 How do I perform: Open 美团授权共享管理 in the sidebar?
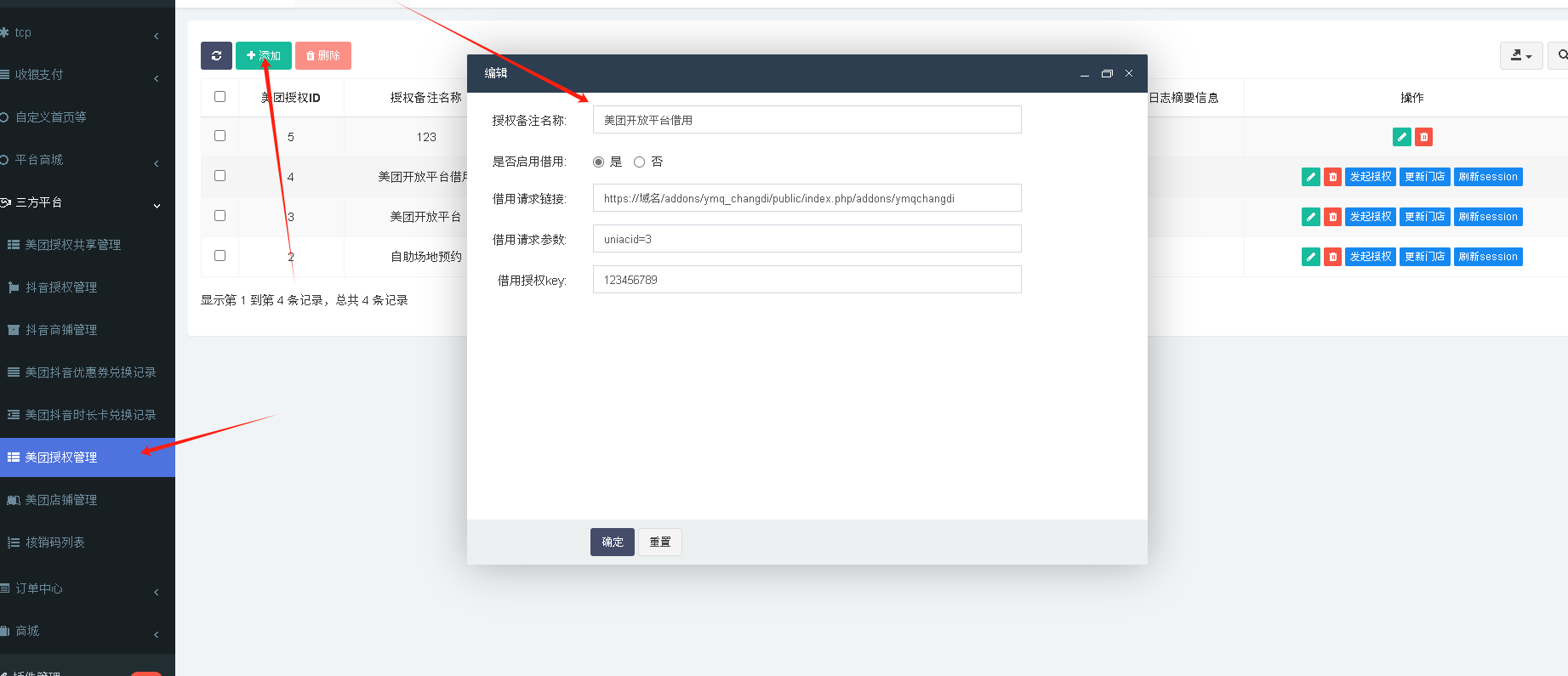(x=88, y=245)
